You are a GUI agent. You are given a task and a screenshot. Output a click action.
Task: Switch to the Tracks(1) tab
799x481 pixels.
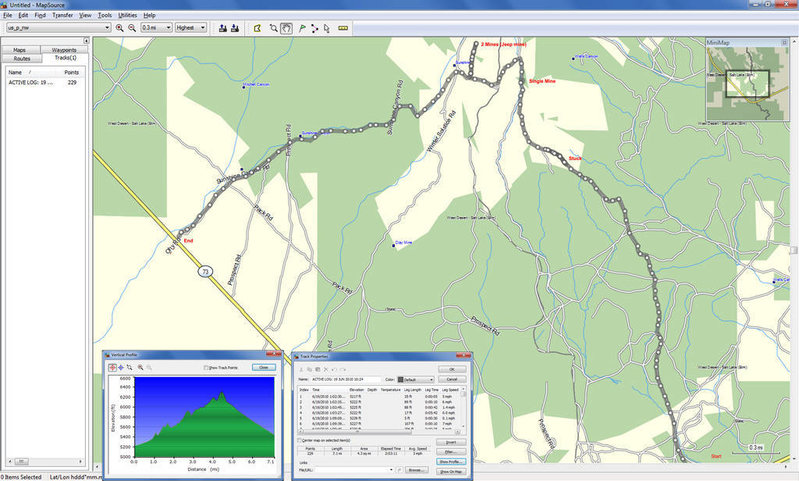[x=65, y=58]
